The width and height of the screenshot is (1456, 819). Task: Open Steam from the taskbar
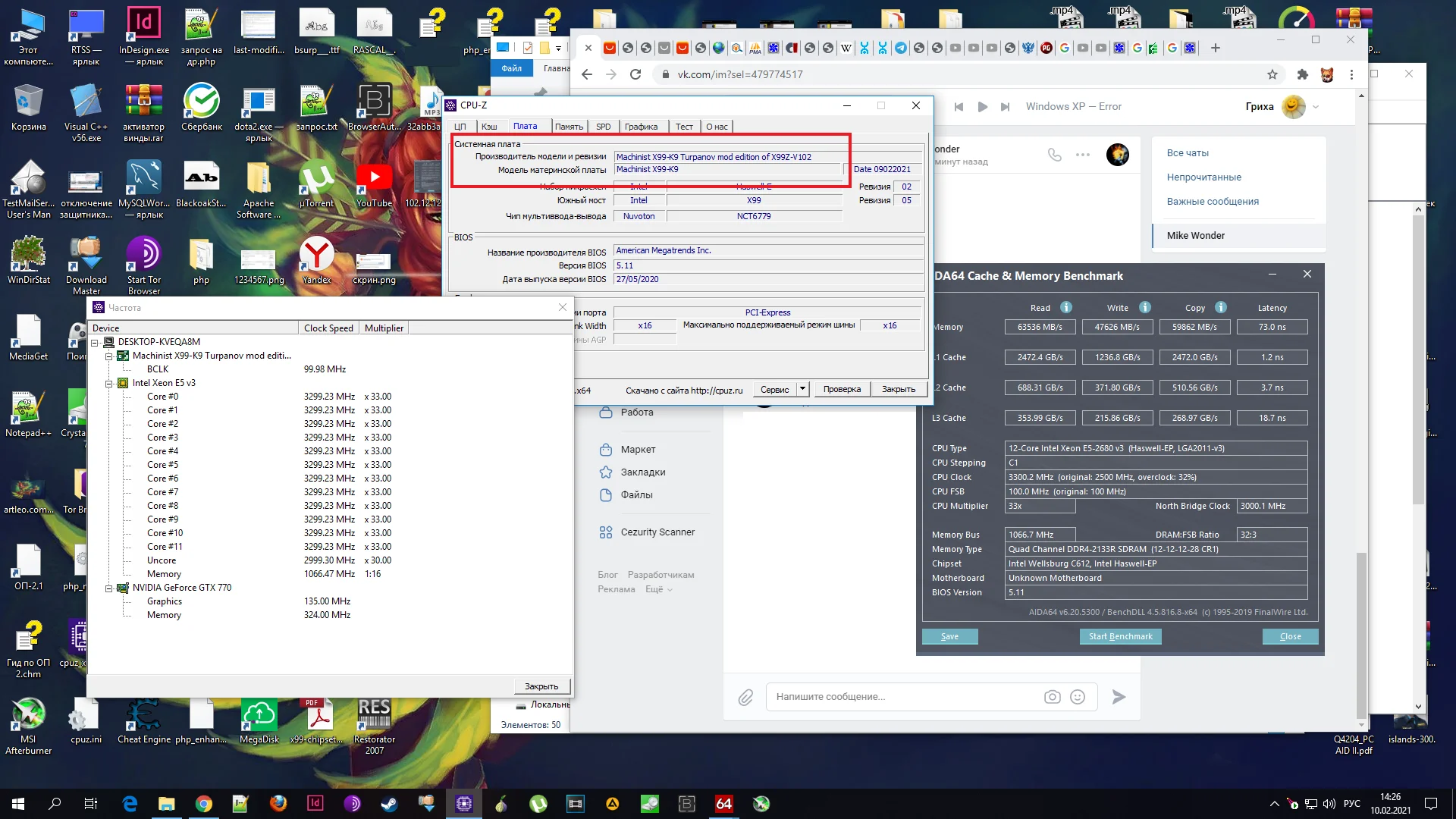click(390, 804)
